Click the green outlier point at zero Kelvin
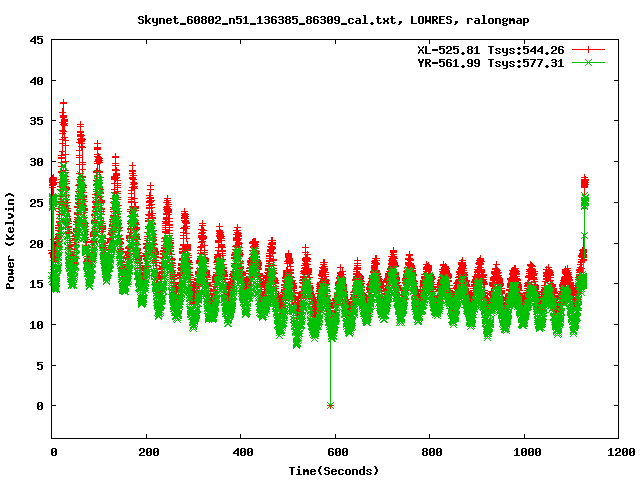Viewport: 640px width, 480px height. pos(330,405)
